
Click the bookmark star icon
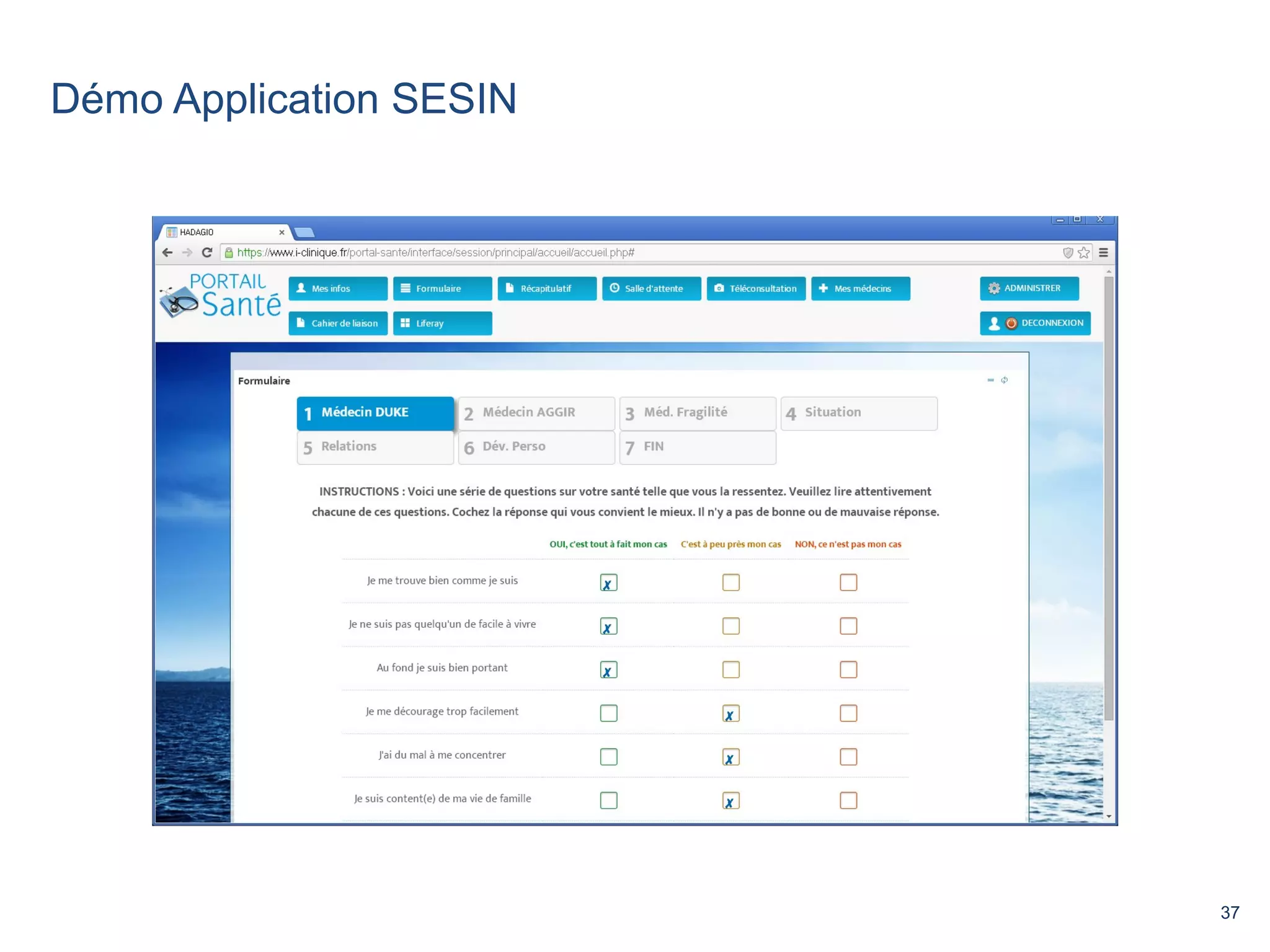click(x=1083, y=252)
